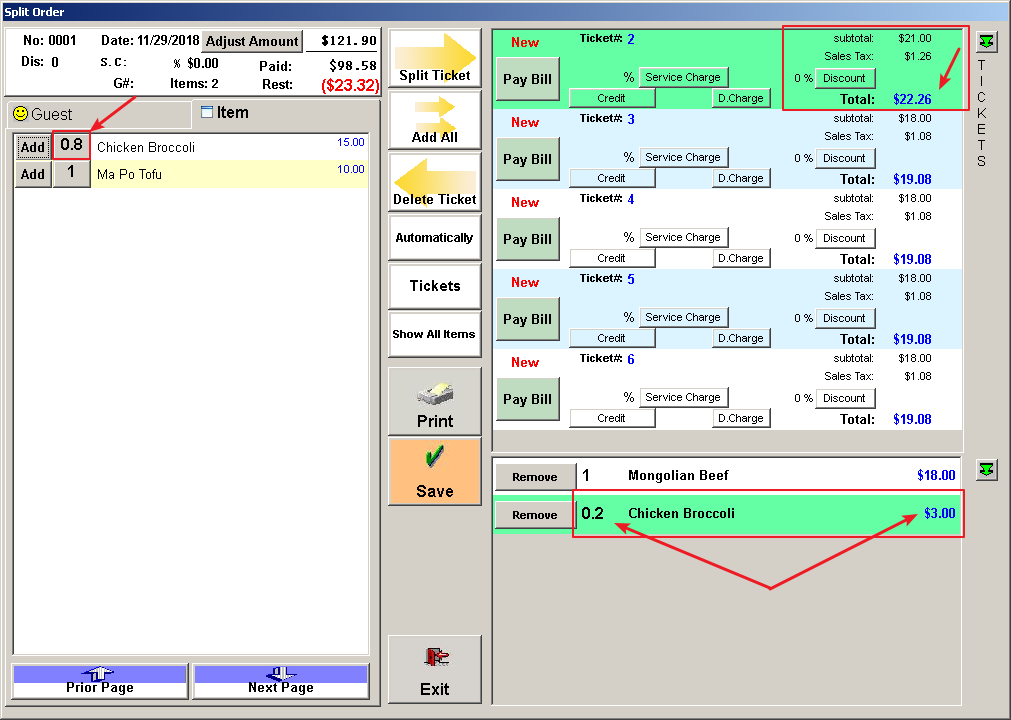Add Ma Po Tofu to ticket
Viewport: 1011px width, 720px height.
[x=33, y=174]
